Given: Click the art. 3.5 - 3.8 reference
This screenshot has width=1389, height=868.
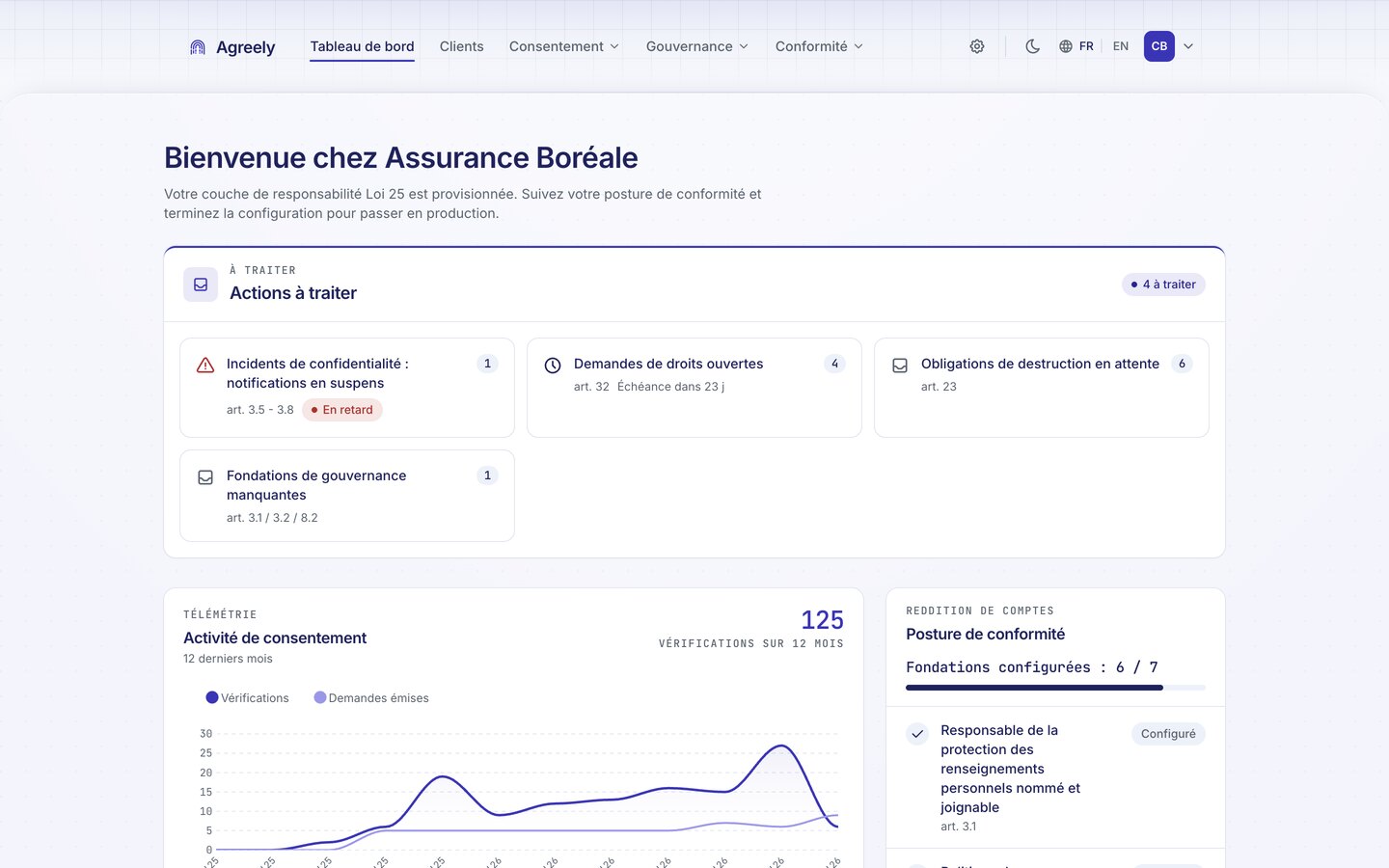Looking at the screenshot, I should (259, 410).
